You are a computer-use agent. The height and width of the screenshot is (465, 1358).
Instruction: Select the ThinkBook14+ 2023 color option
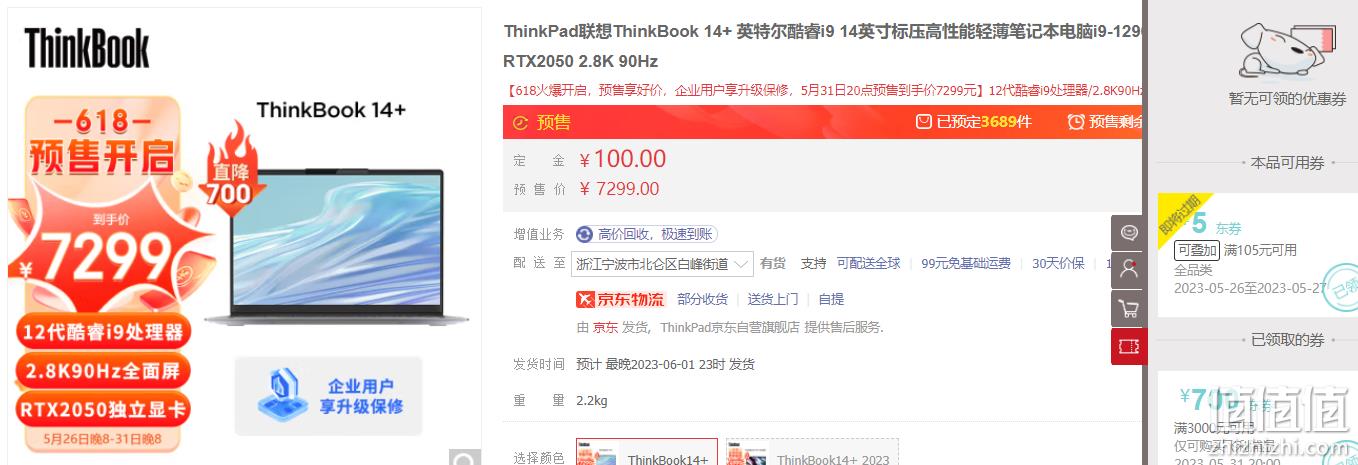pos(812,452)
